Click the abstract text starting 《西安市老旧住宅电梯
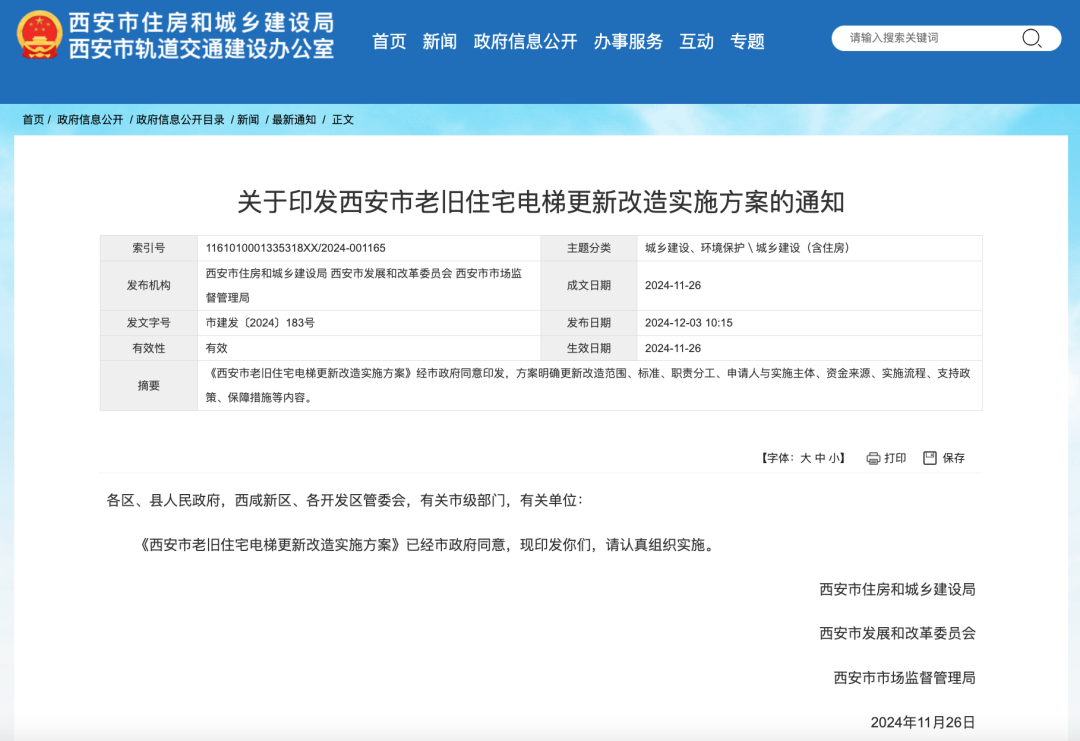Image resolution: width=1080 pixels, height=741 pixels. pyautogui.click(x=588, y=385)
